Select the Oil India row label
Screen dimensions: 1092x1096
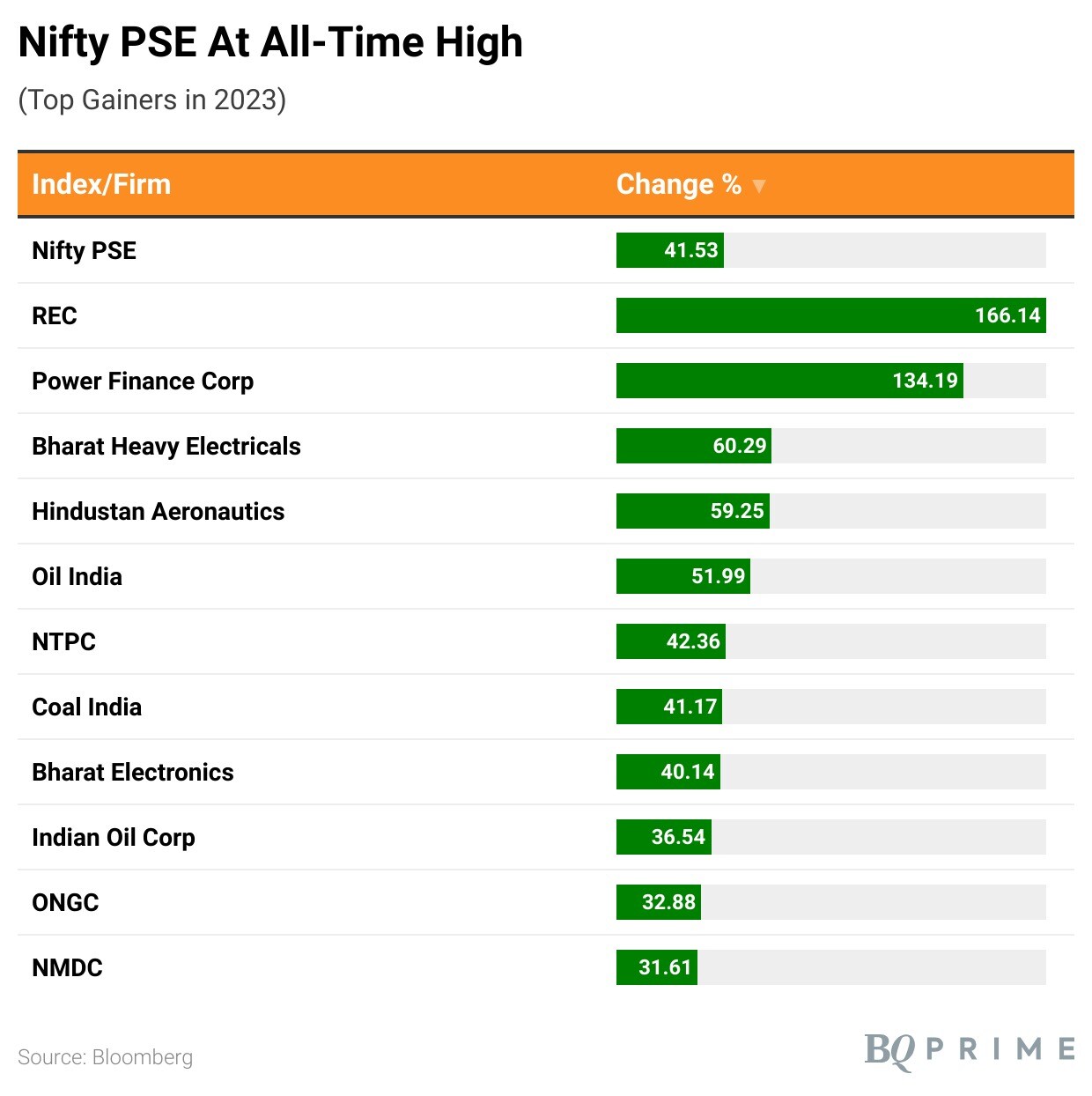[77, 576]
